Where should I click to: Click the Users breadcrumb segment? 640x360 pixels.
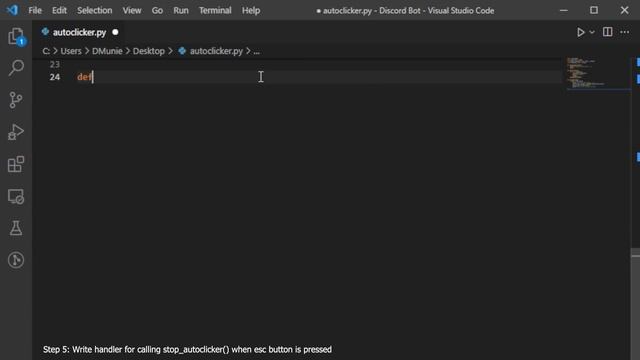point(71,51)
